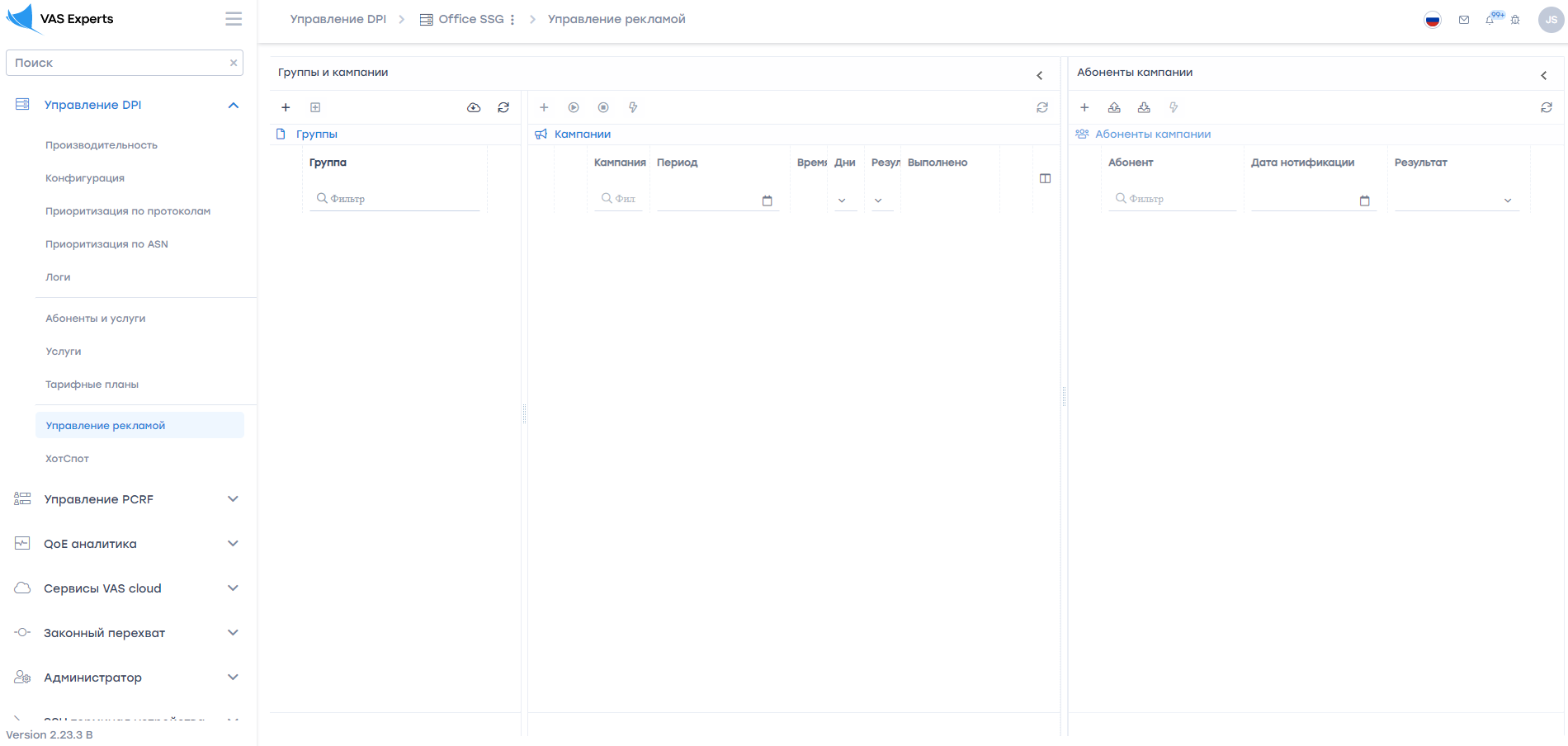This screenshot has height=746, width=1568.
Task: Expand the Управление PCRF section
Action: [233, 499]
